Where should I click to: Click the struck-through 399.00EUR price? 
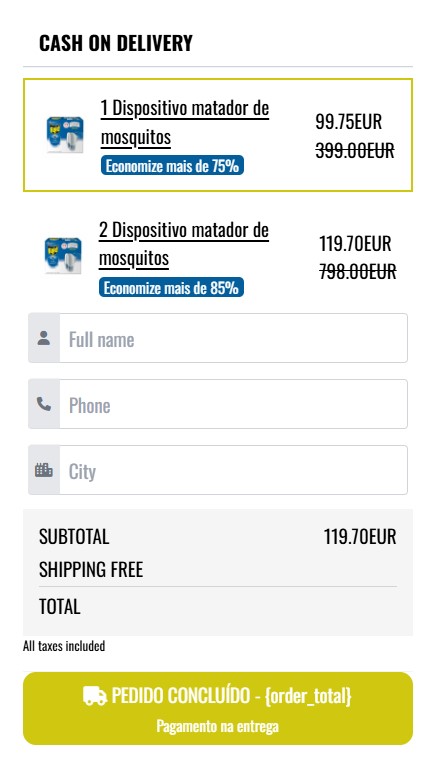pos(355,150)
